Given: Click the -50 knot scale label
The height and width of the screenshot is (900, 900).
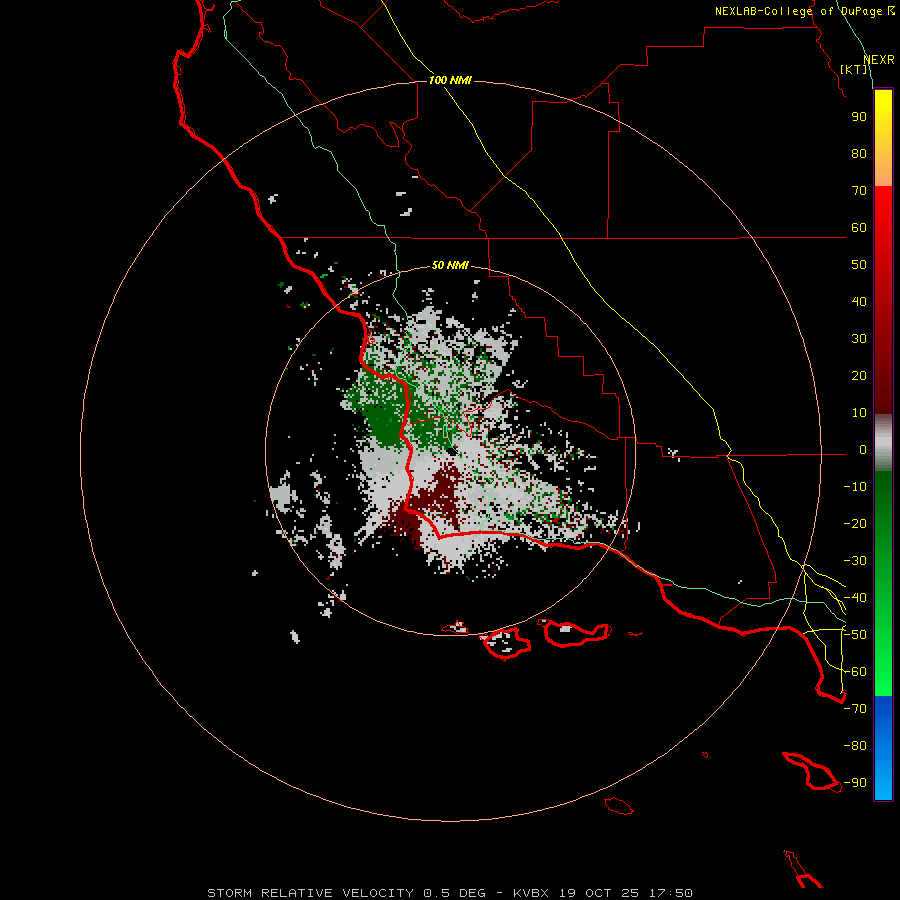Looking at the screenshot, I should (x=855, y=635).
